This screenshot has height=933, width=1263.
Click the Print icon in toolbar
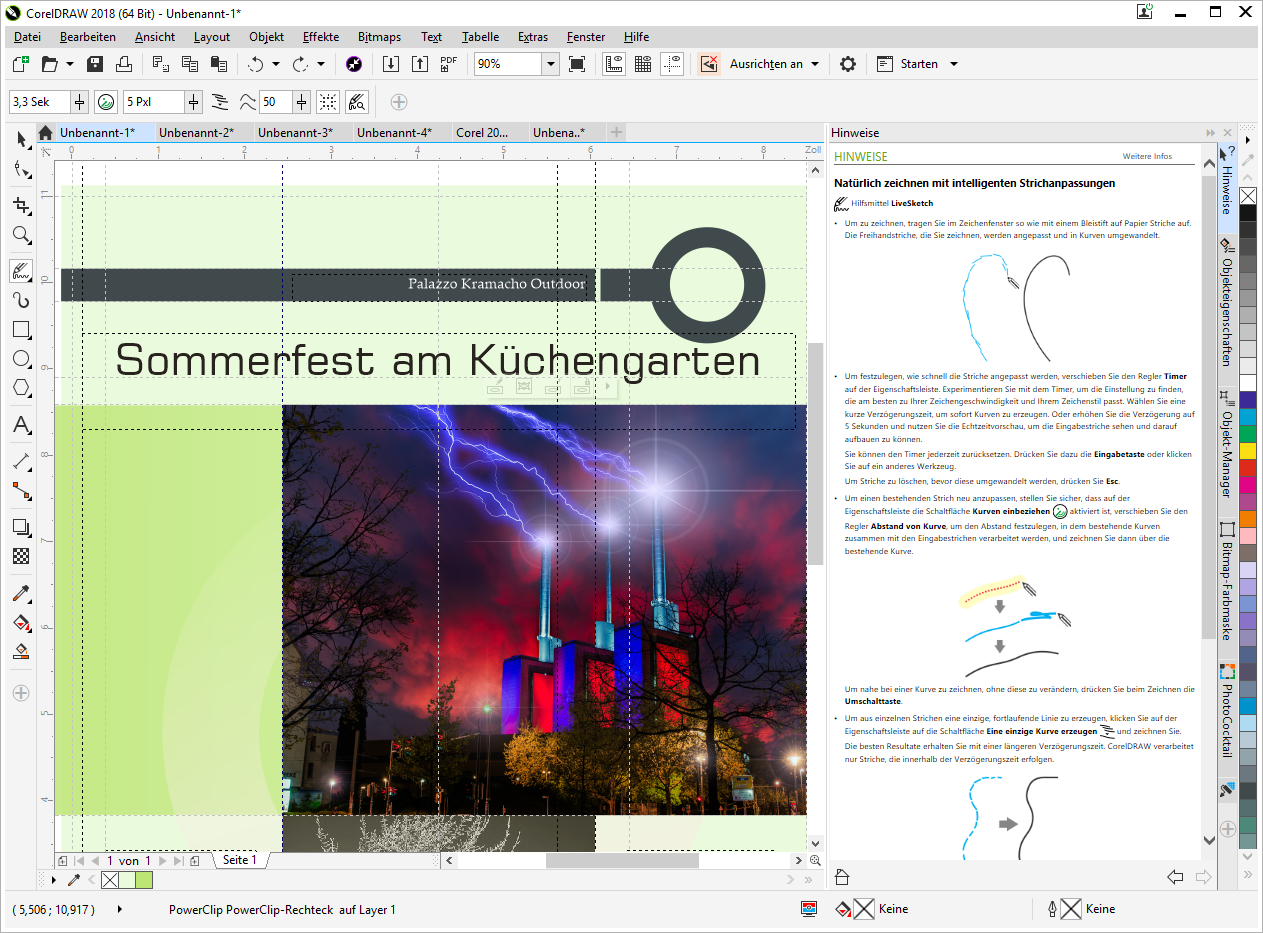tap(124, 64)
